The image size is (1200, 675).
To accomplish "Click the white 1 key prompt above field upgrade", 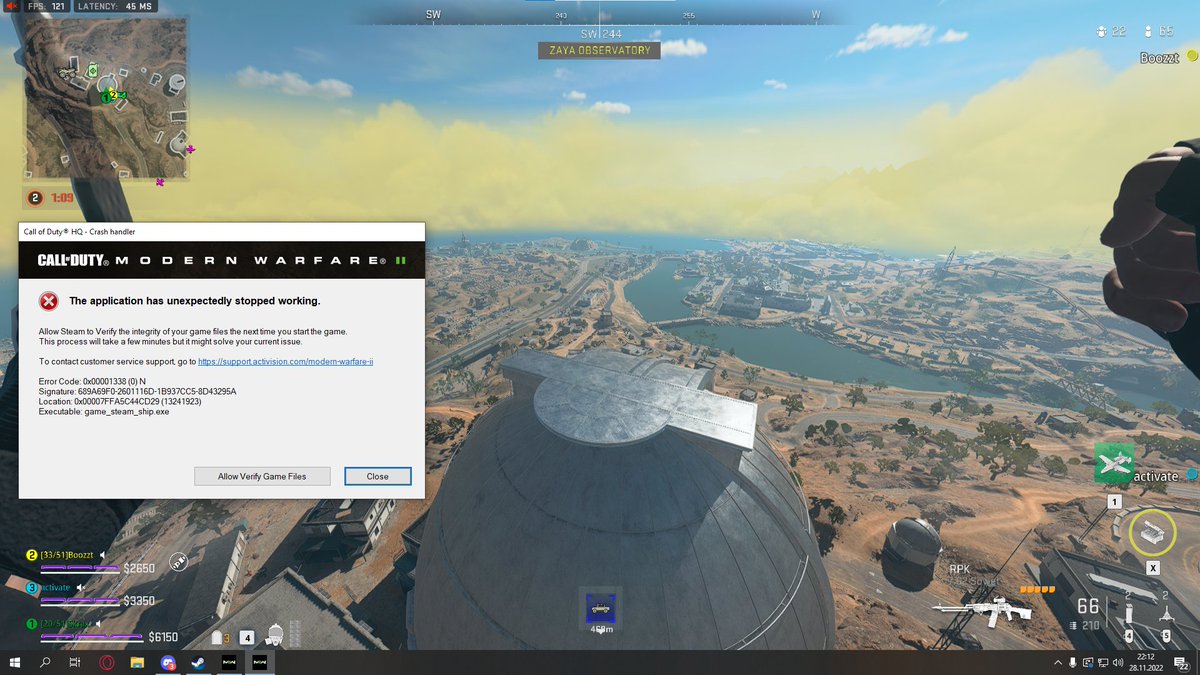I will [1115, 501].
